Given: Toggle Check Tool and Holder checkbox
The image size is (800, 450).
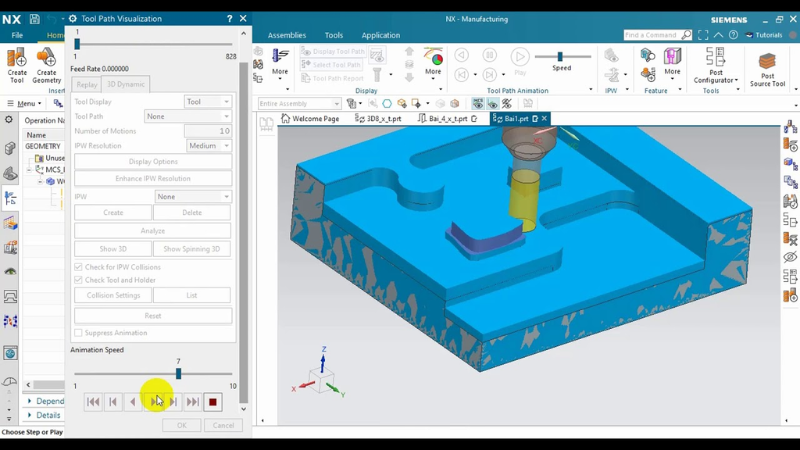Looking at the screenshot, I should 79,280.
